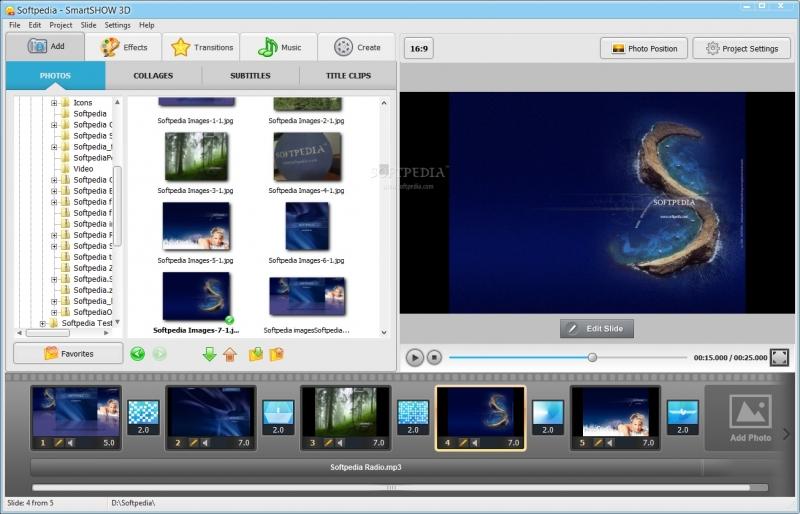This screenshot has width=800, height=514.
Task: Toggle the 16:9 aspect ratio button
Action: (418, 48)
